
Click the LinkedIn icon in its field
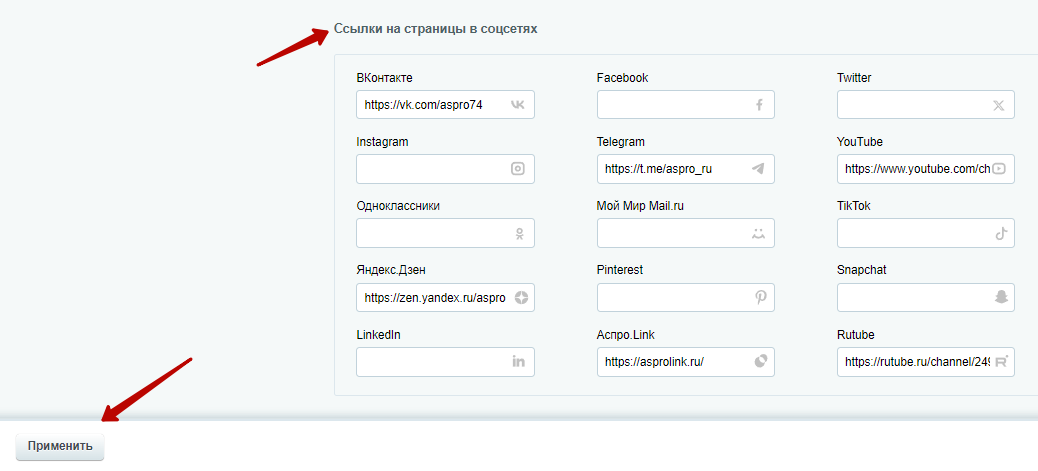(518, 361)
